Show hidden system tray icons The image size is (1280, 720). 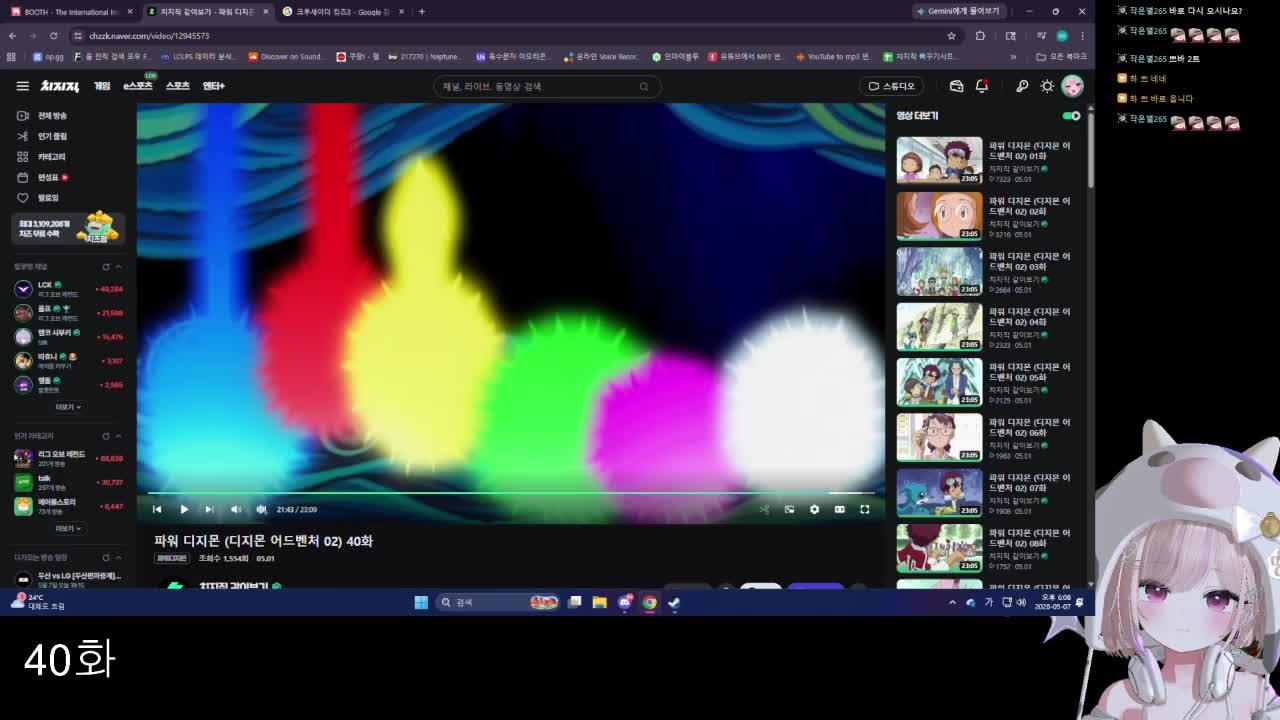(952, 602)
